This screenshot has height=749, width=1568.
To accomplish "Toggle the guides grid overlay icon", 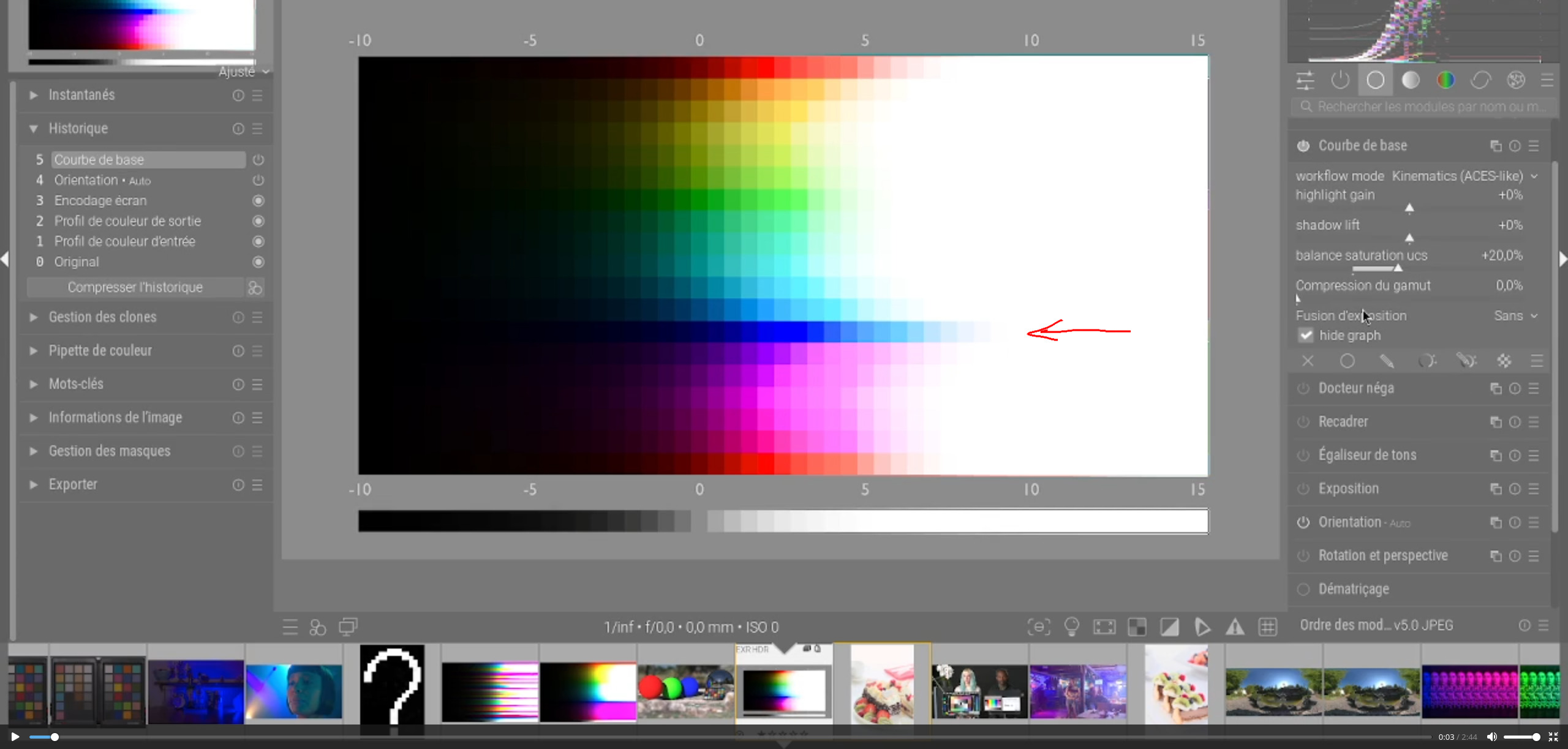I will pos(1267,627).
